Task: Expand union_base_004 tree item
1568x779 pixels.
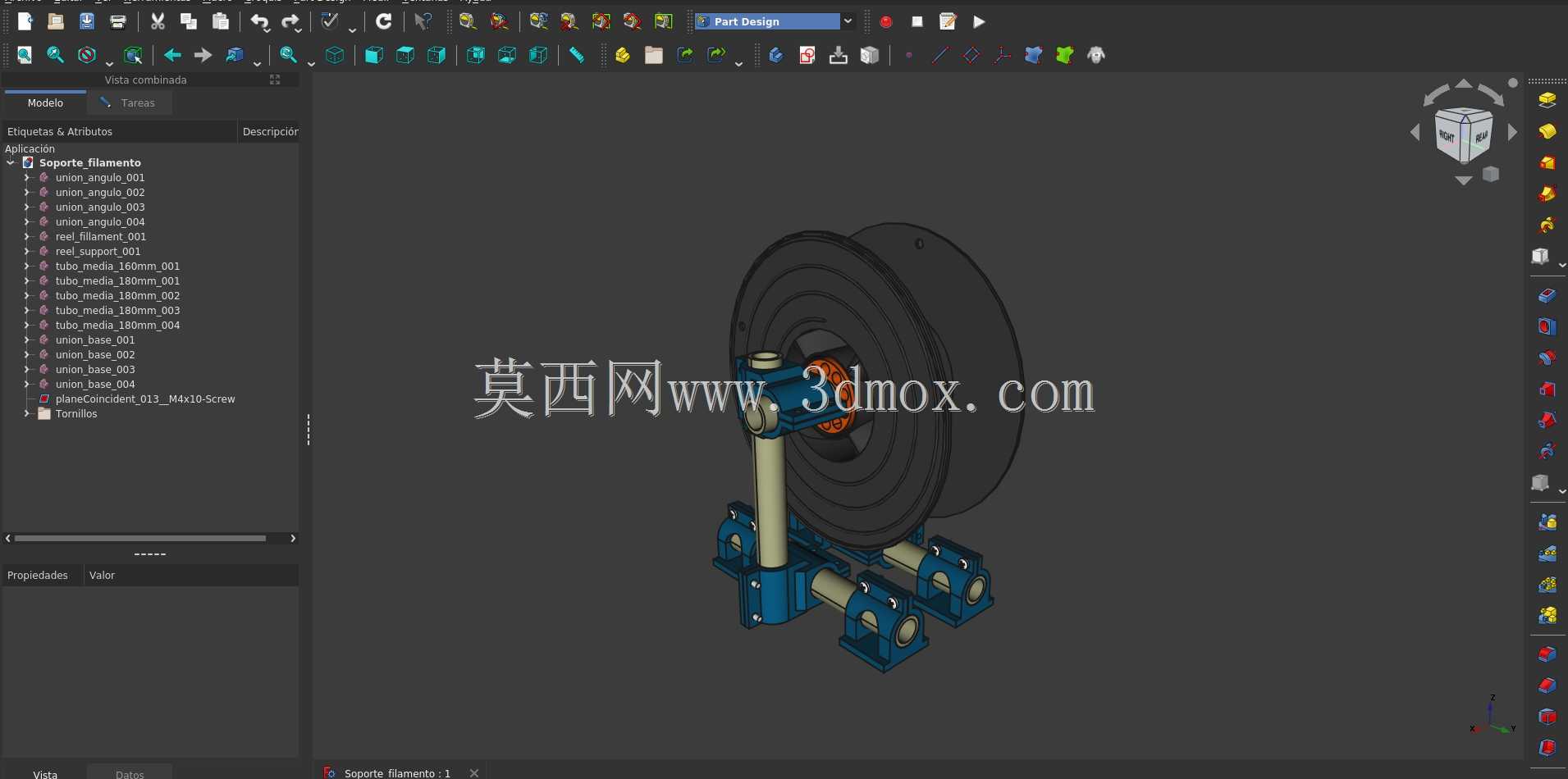Action: 27,384
